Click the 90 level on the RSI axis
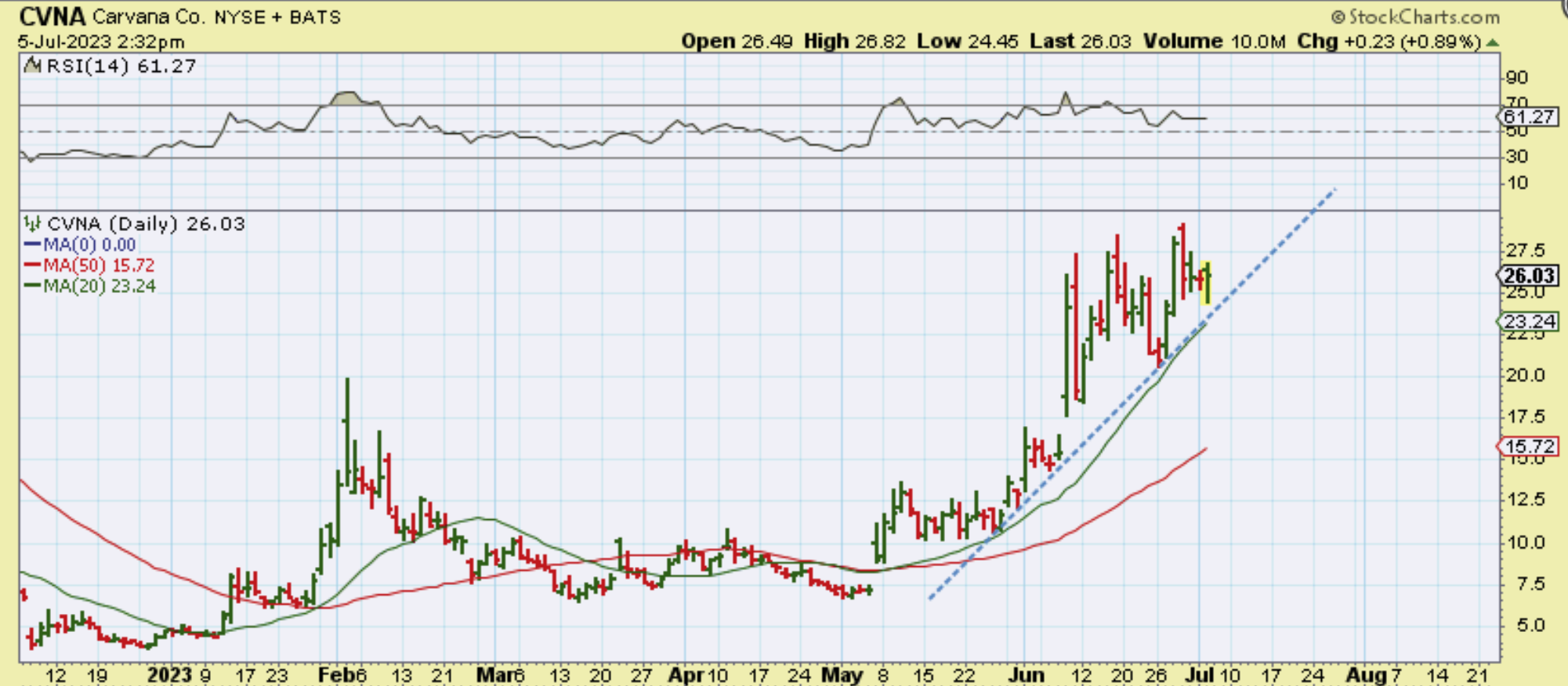Image resolution: width=1568 pixels, height=686 pixels. coord(1516,78)
